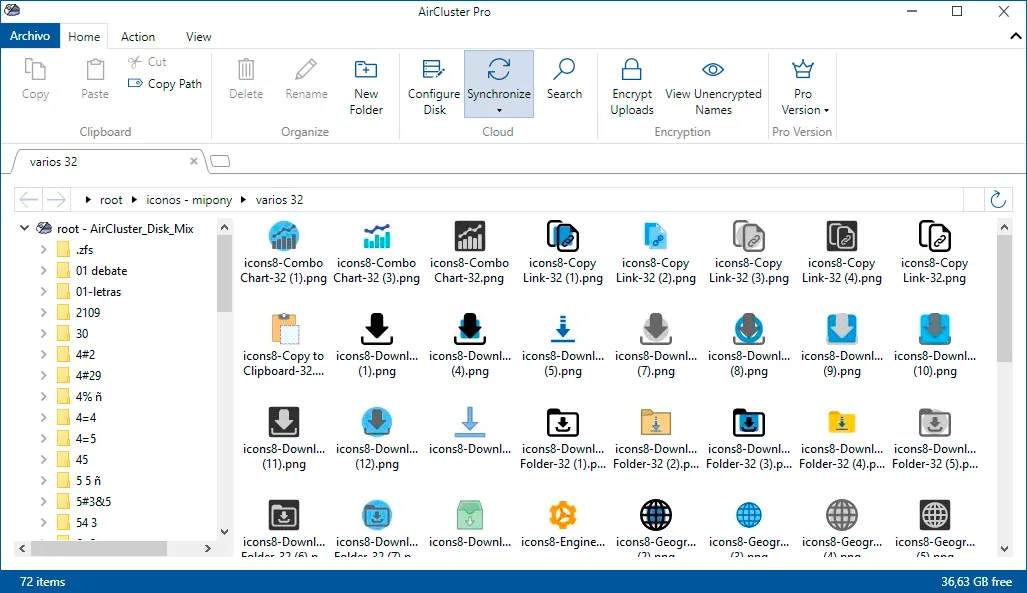Collapse the ribbon with the chevron
The height and width of the screenshot is (593, 1027).
[x=1015, y=37]
